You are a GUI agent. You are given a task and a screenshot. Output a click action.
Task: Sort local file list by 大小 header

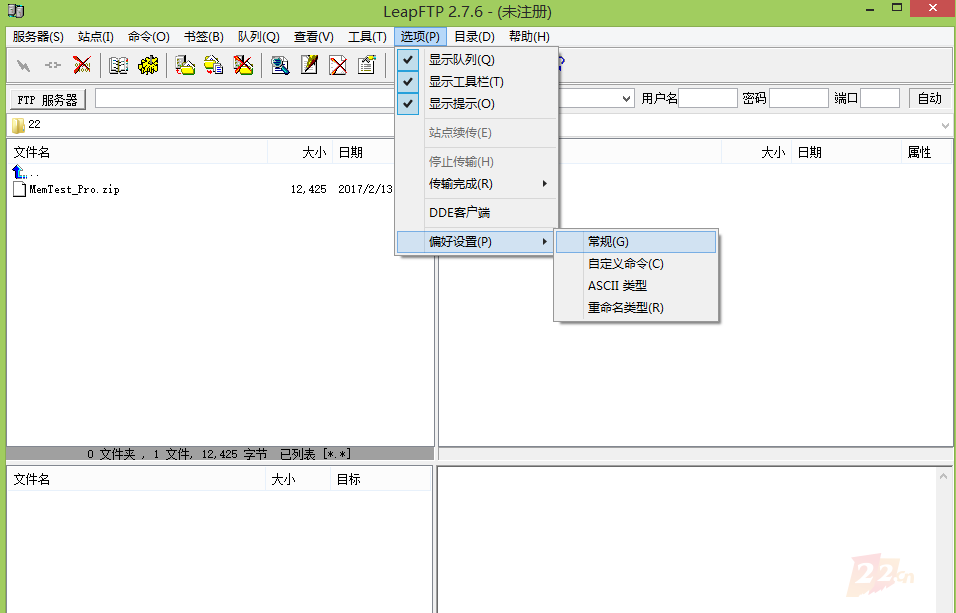(x=300, y=152)
